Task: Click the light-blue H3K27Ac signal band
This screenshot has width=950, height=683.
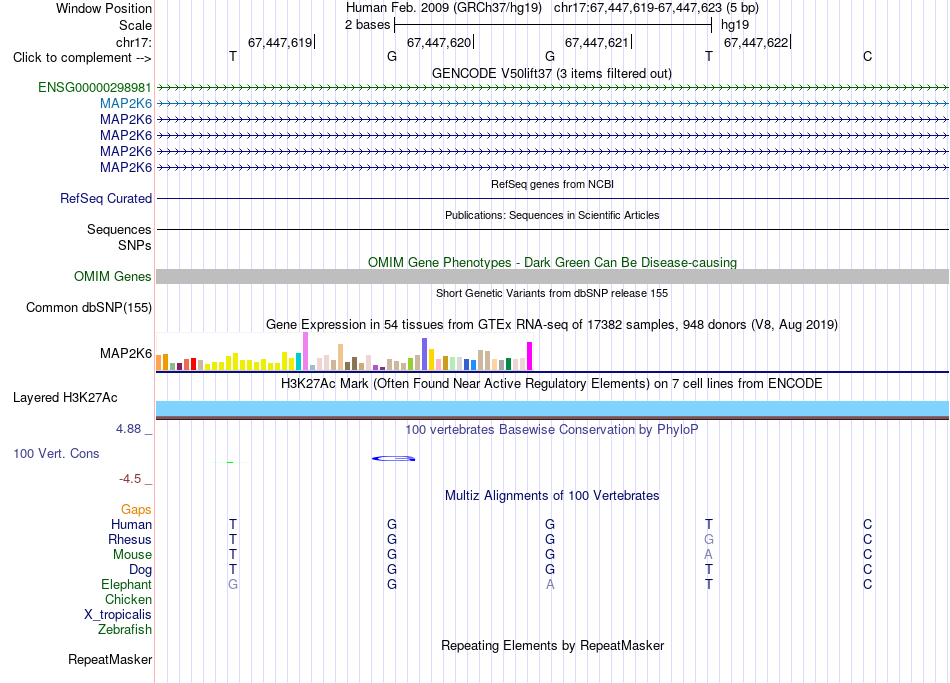Action: pos(553,408)
